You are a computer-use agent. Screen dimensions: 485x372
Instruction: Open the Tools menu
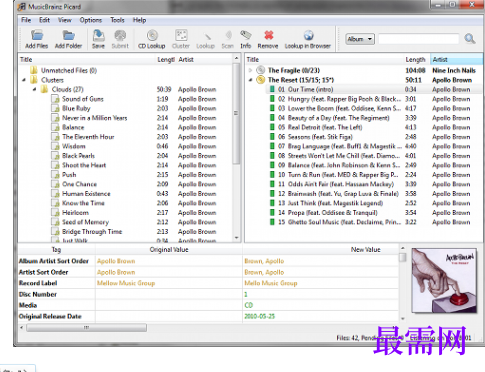point(117,20)
